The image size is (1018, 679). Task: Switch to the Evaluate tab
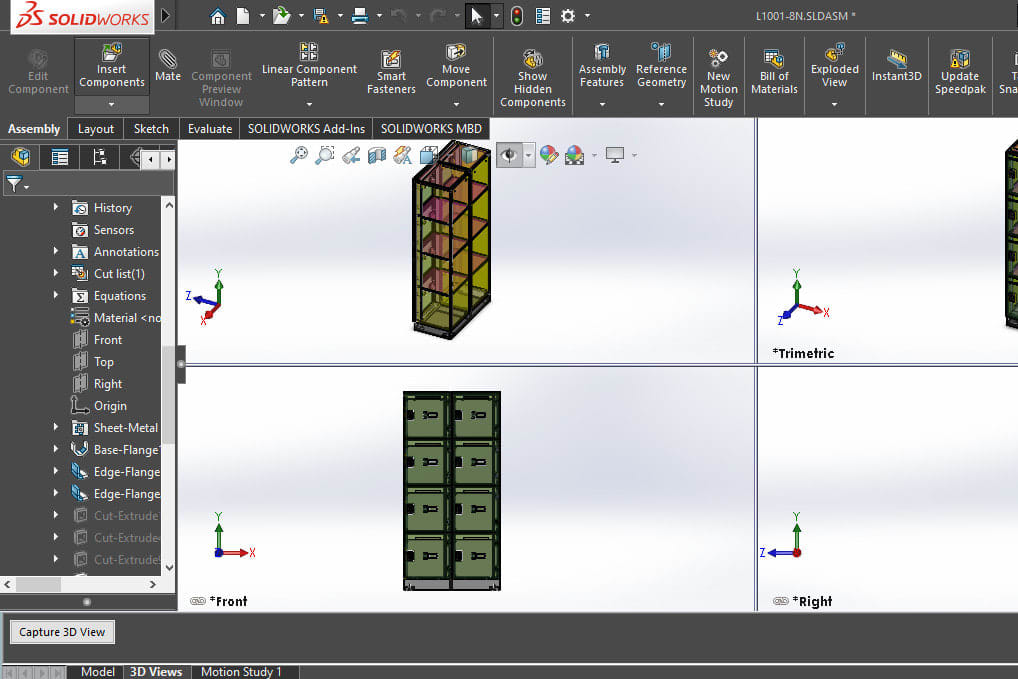pyautogui.click(x=210, y=129)
